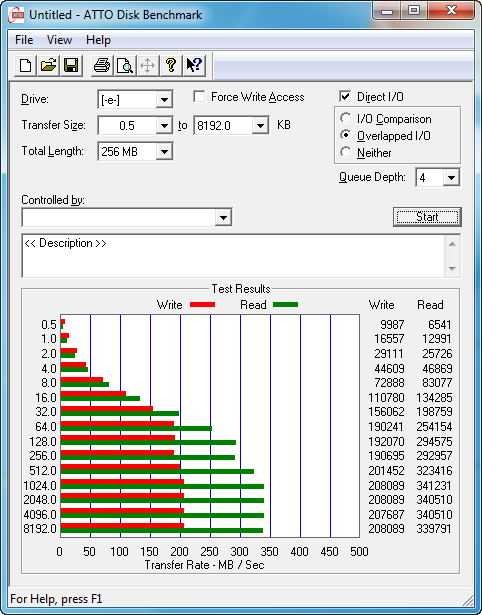Viewport: 482px width, 615px height.
Task: Open the File menu
Action: point(24,40)
